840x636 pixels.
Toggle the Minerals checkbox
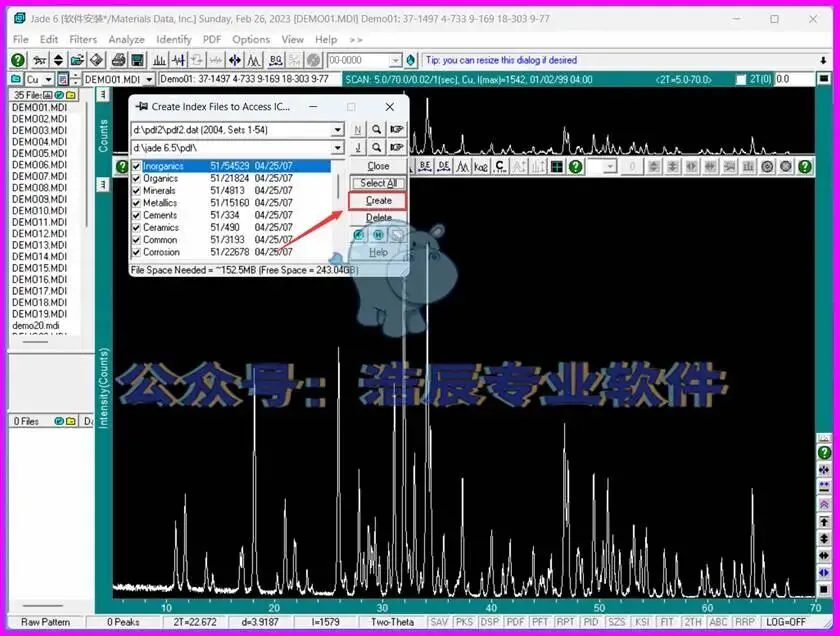tap(137, 191)
